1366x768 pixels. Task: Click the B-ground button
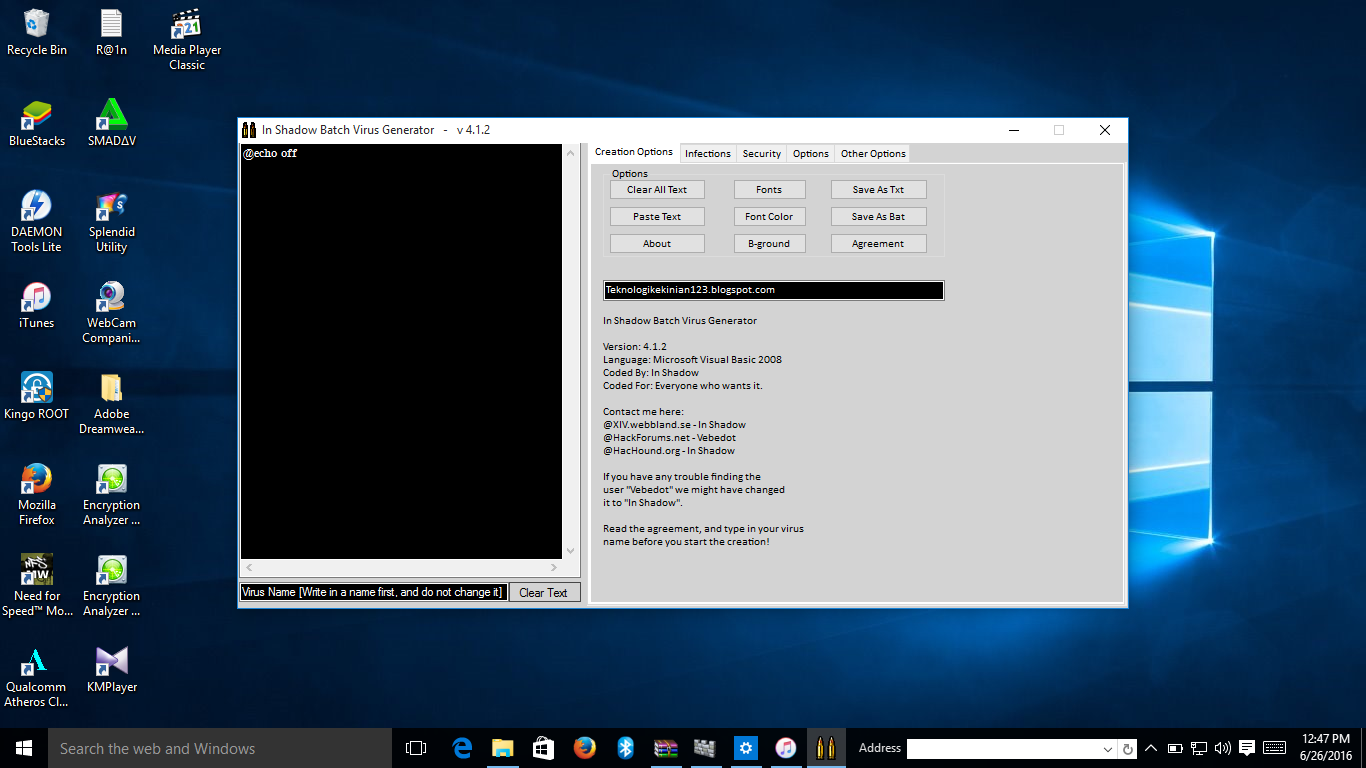click(x=769, y=243)
